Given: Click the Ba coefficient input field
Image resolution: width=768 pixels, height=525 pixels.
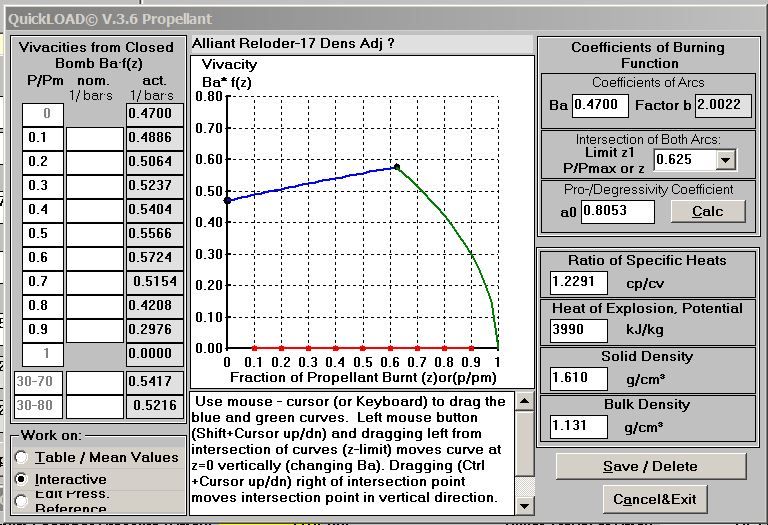Looking at the screenshot, I should (x=600, y=105).
